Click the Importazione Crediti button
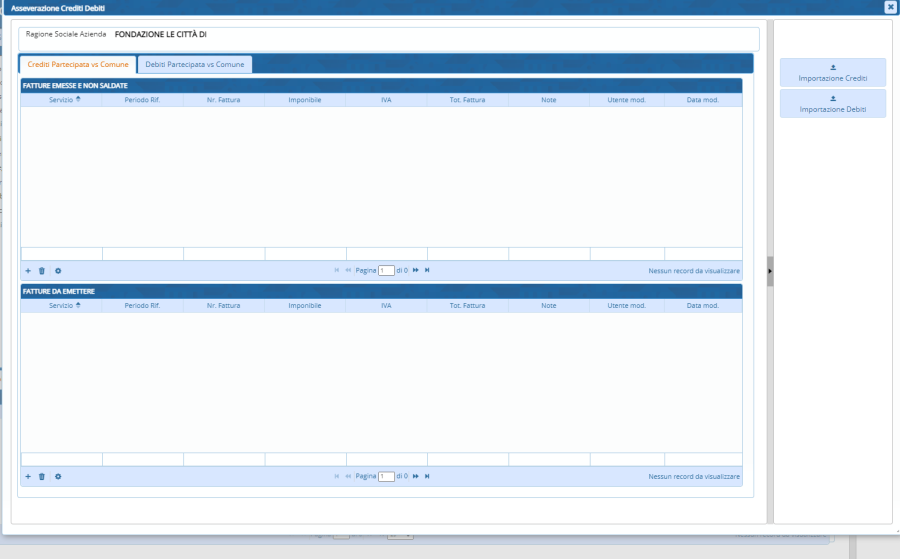The width and height of the screenshot is (900, 559). tap(833, 73)
